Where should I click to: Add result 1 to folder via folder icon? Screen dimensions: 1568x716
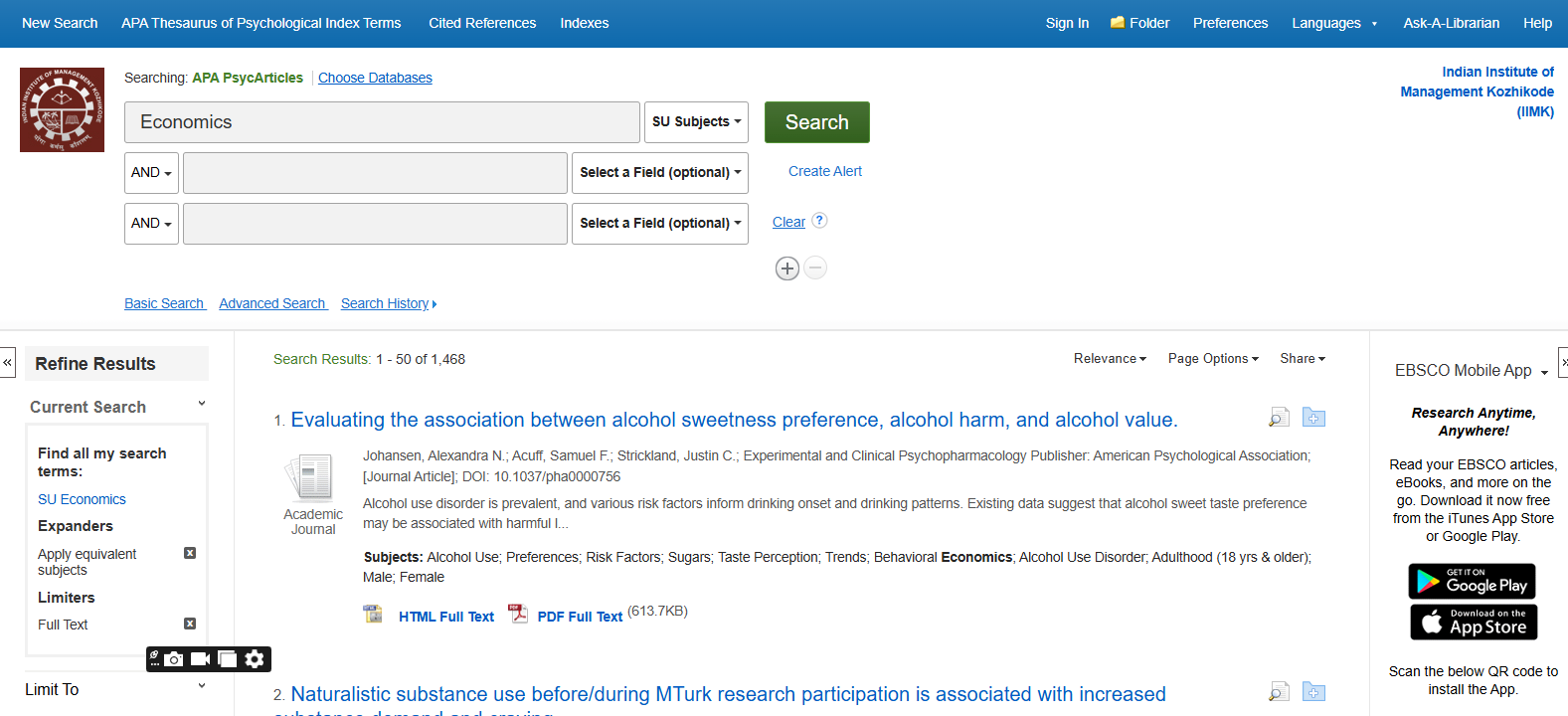tap(1313, 418)
